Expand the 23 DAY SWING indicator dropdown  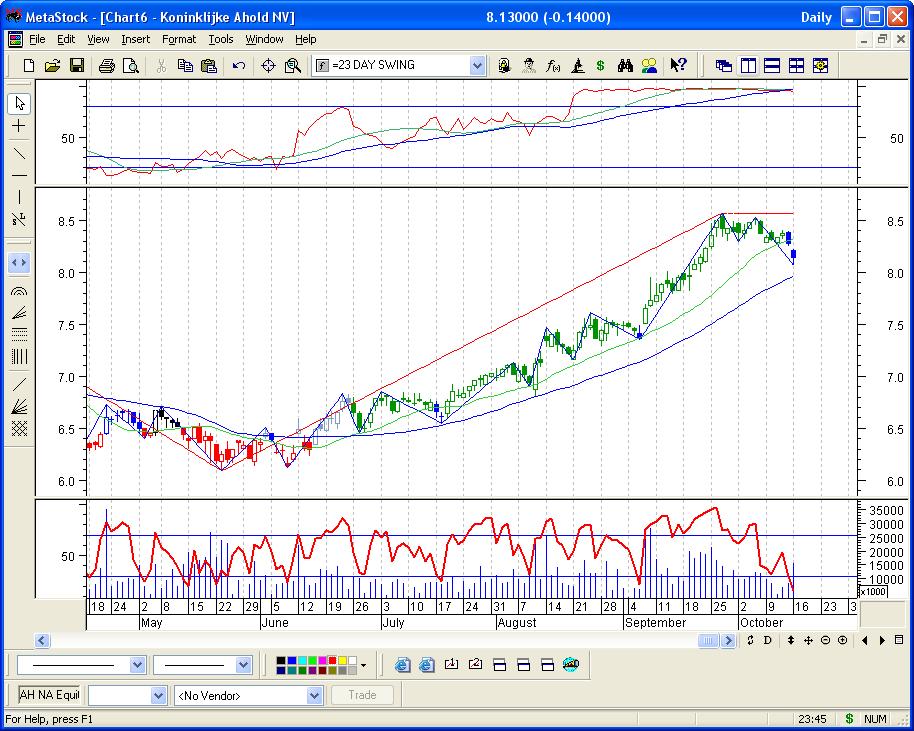pyautogui.click(x=477, y=66)
